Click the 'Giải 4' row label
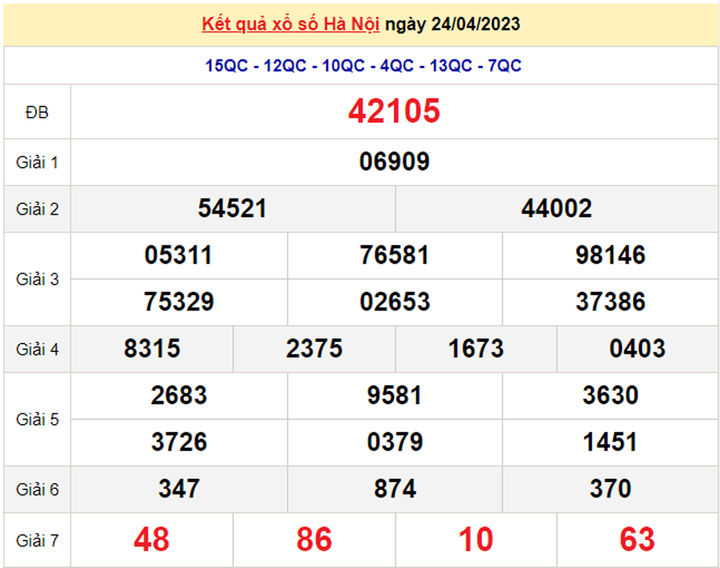720x568 pixels. point(37,349)
